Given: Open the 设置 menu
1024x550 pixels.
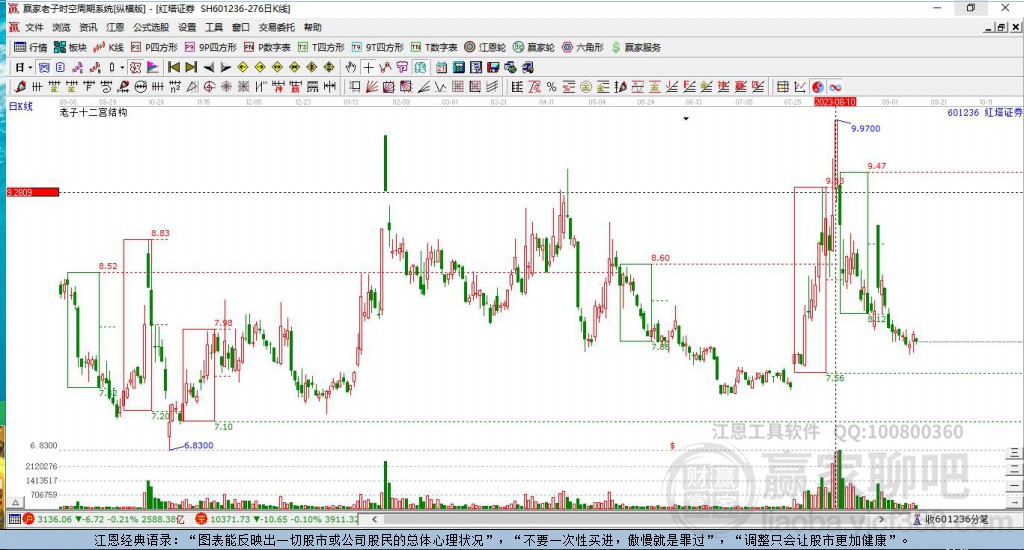Looking at the screenshot, I should [x=187, y=27].
